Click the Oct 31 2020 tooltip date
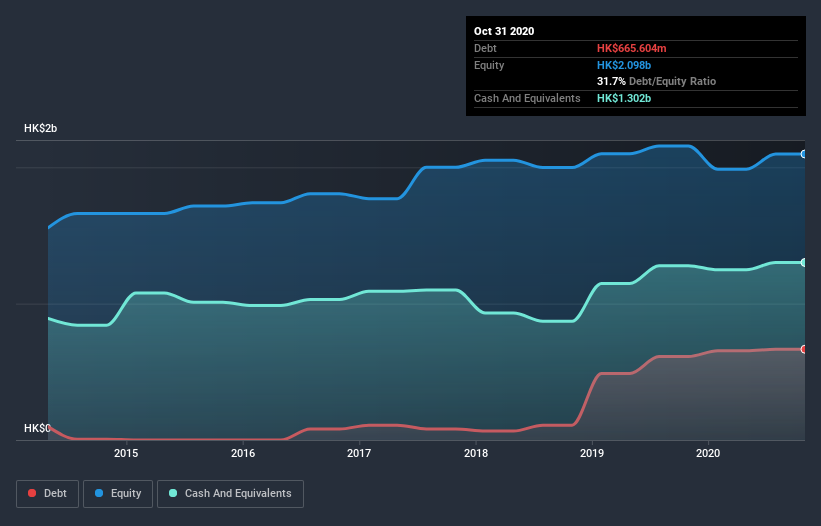Image resolution: width=821 pixels, height=526 pixels. (504, 31)
